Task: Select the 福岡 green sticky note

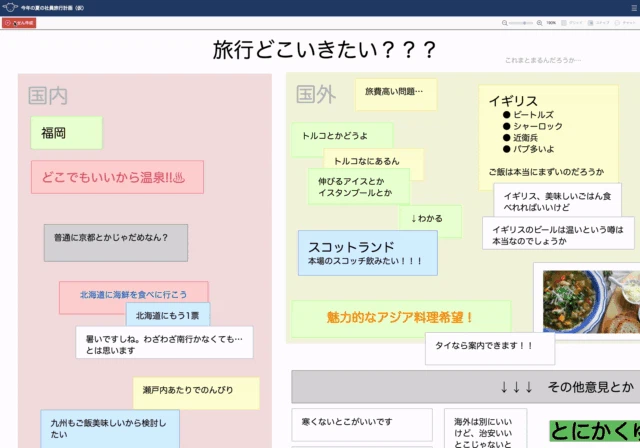Action: (67, 133)
